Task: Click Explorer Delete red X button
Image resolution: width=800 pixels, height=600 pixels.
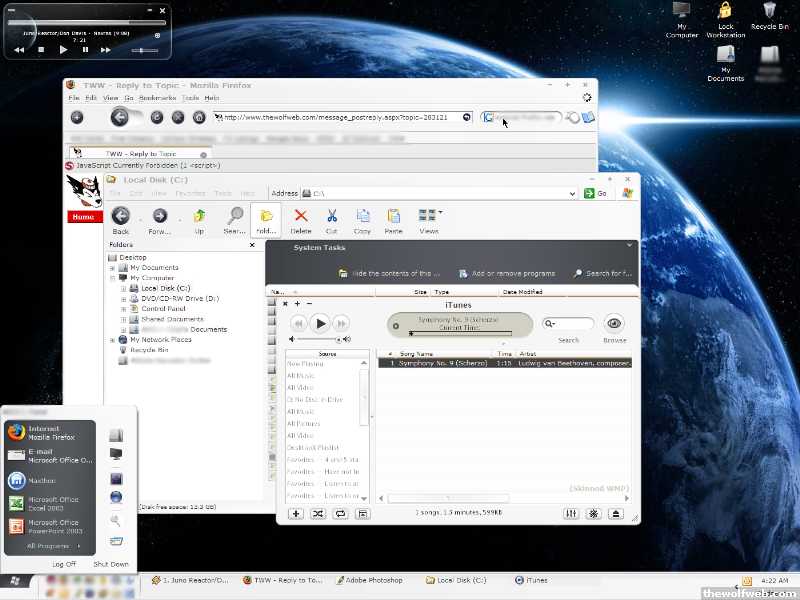Action: click(x=301, y=220)
